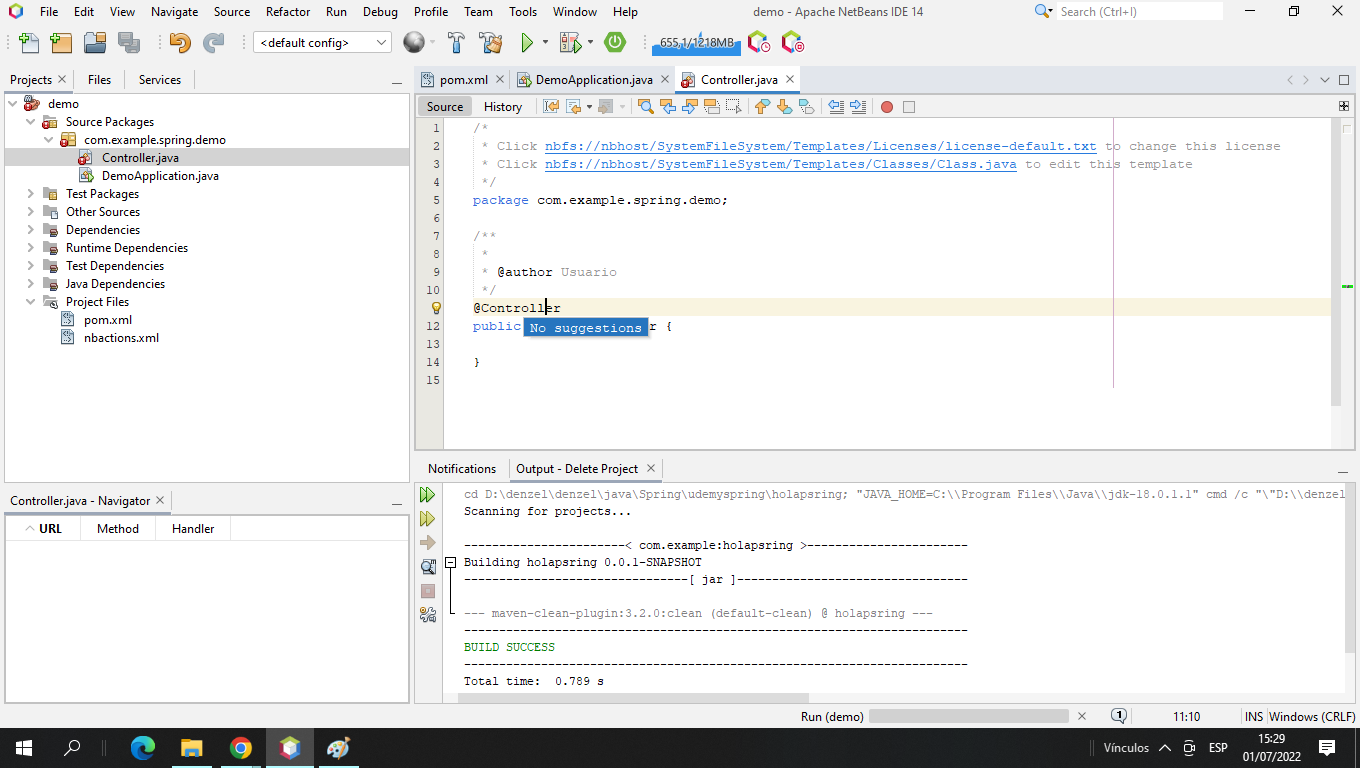Click the Profile Project icon
The height and width of the screenshot is (768, 1360).
pyautogui.click(x=759, y=43)
